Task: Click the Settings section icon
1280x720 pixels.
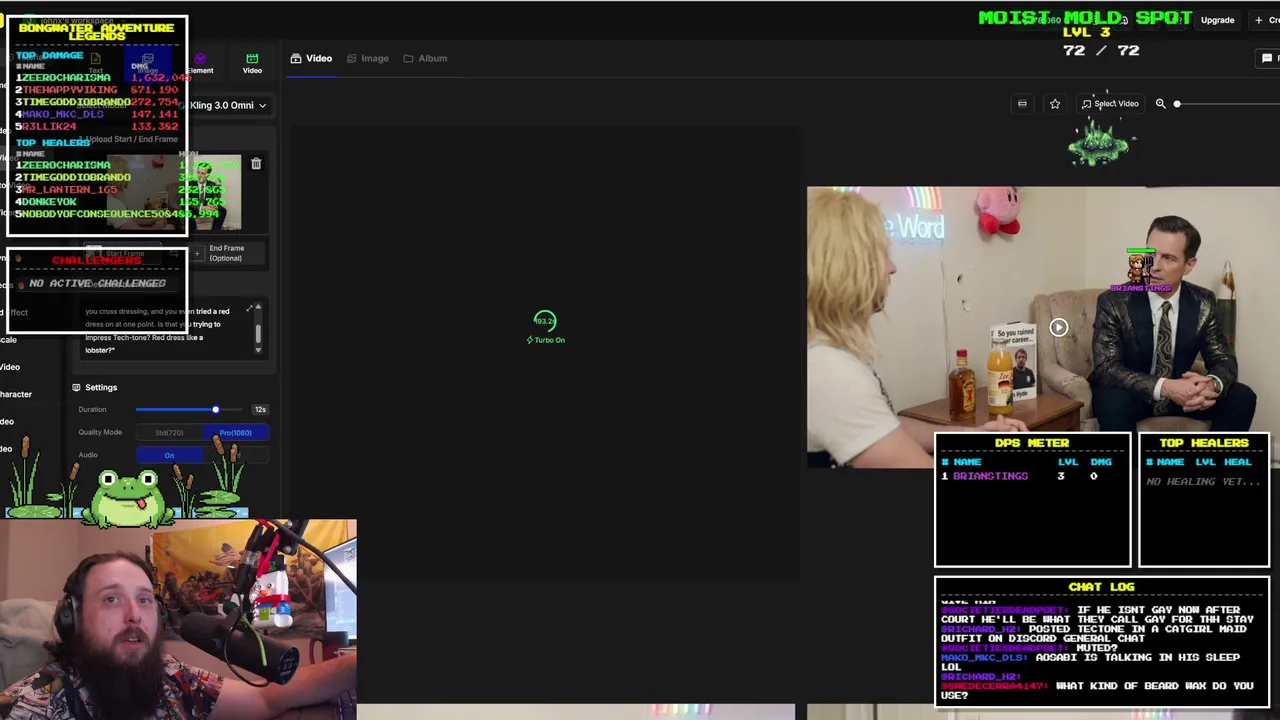Action: 76,387
